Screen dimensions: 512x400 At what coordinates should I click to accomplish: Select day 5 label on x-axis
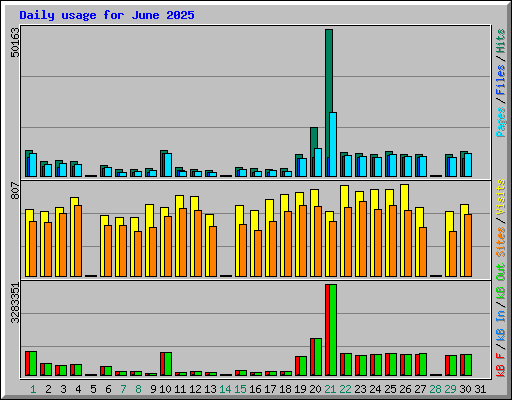[x=93, y=389]
